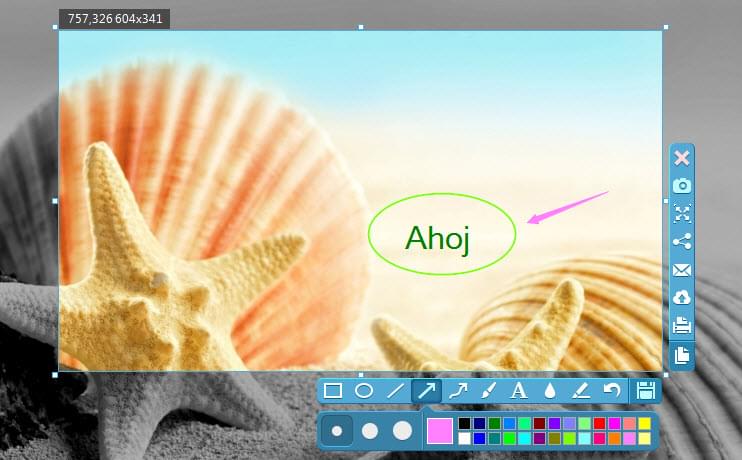Pick the black color swatch

coord(464,424)
